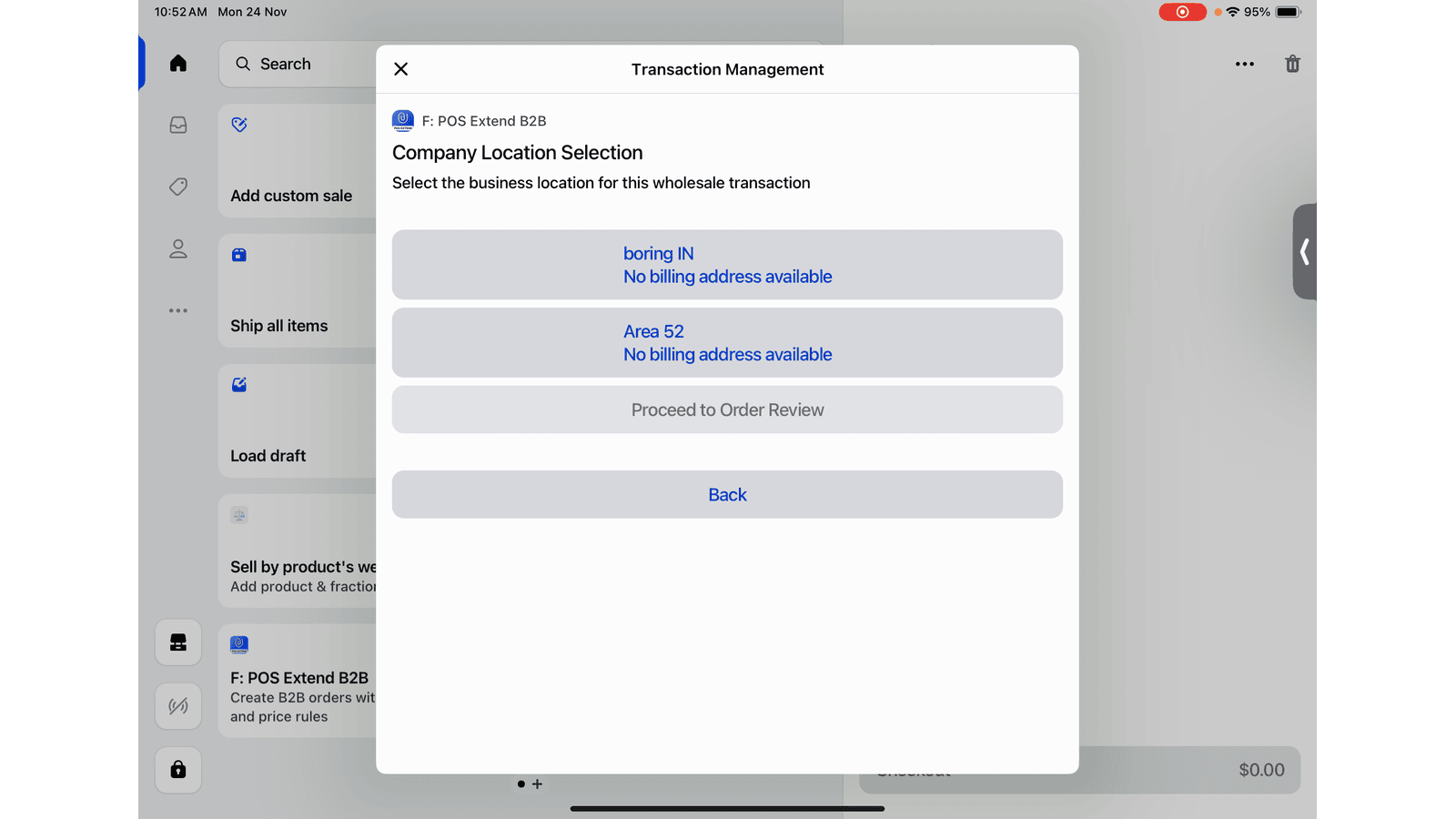Viewport: 1456px width, 819px height.
Task: Click the POS Extend B2B tile logo
Action: click(239, 645)
